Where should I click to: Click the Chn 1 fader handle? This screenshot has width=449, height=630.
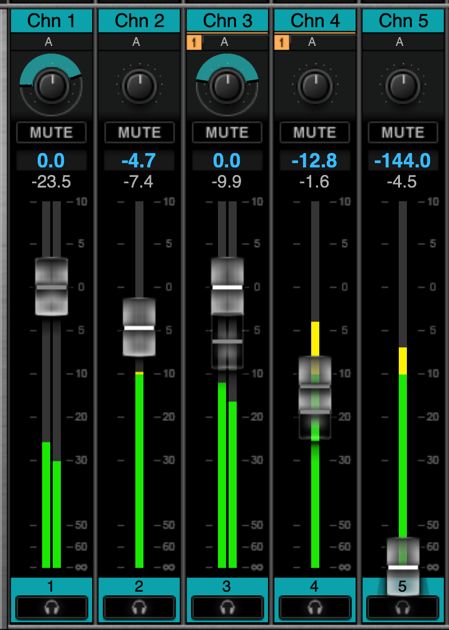pos(51,286)
